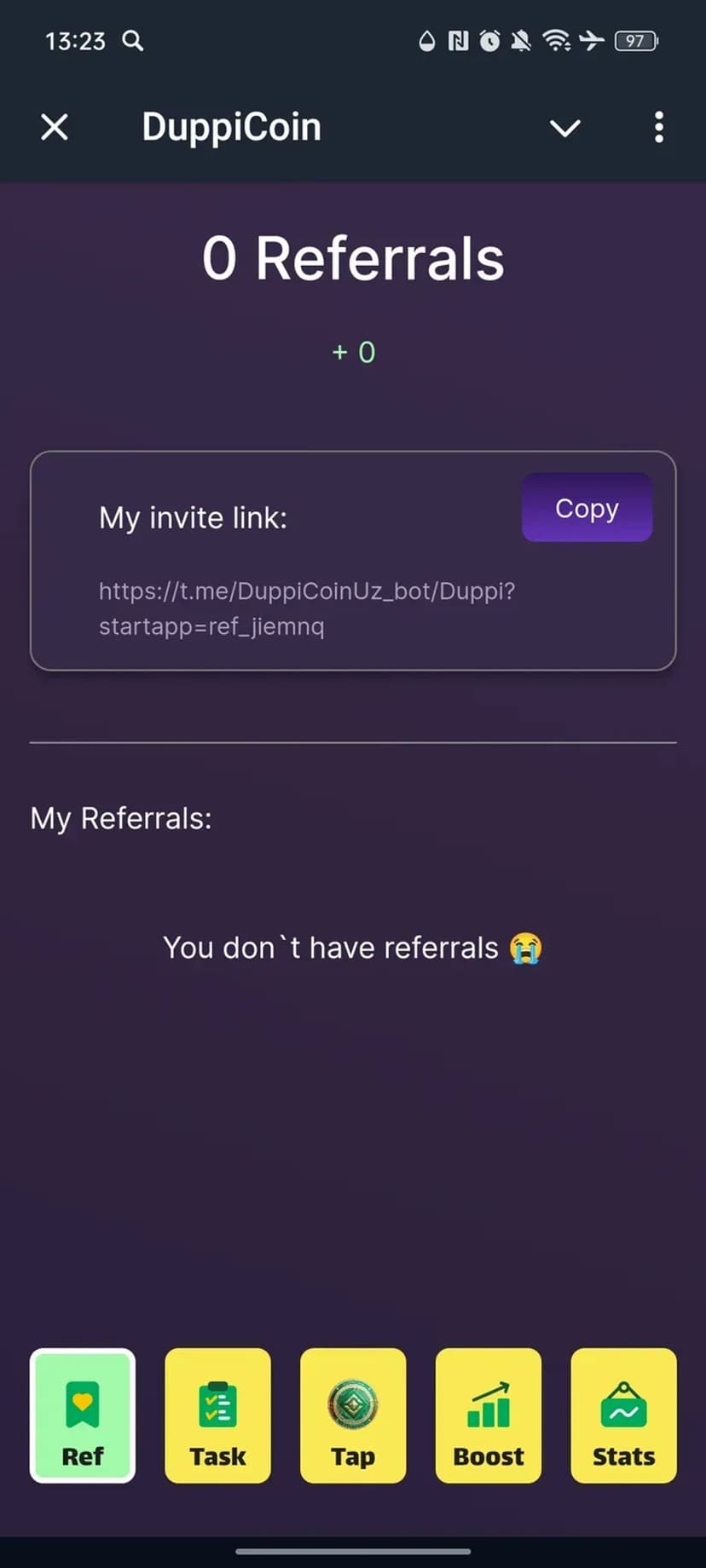Viewport: 706px width, 1568px height.
Task: Switch to the Task tab label
Action: click(x=217, y=1456)
